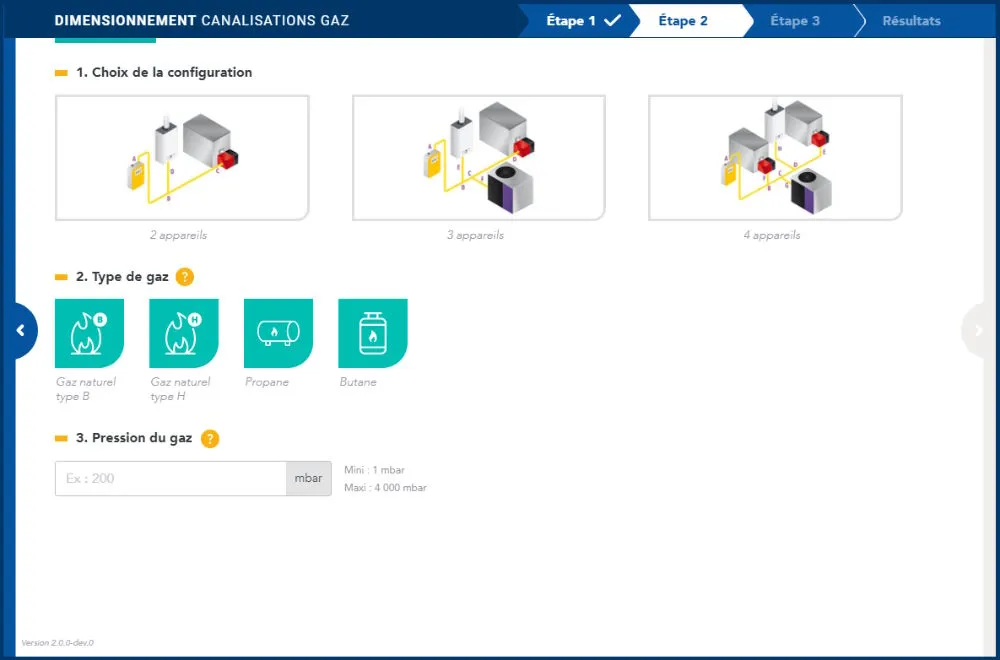Screen dimensions: 1000x660
Task: Open the Résultats tab
Action: (x=910, y=20)
